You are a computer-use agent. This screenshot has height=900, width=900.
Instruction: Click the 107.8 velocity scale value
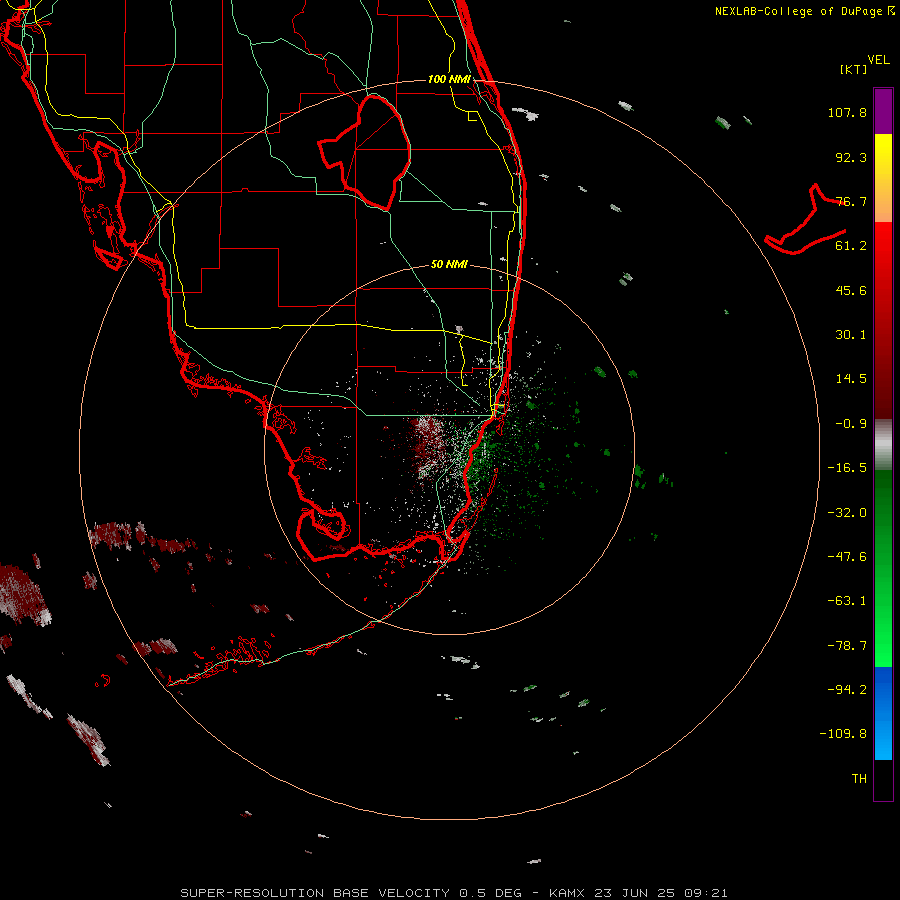tap(847, 112)
